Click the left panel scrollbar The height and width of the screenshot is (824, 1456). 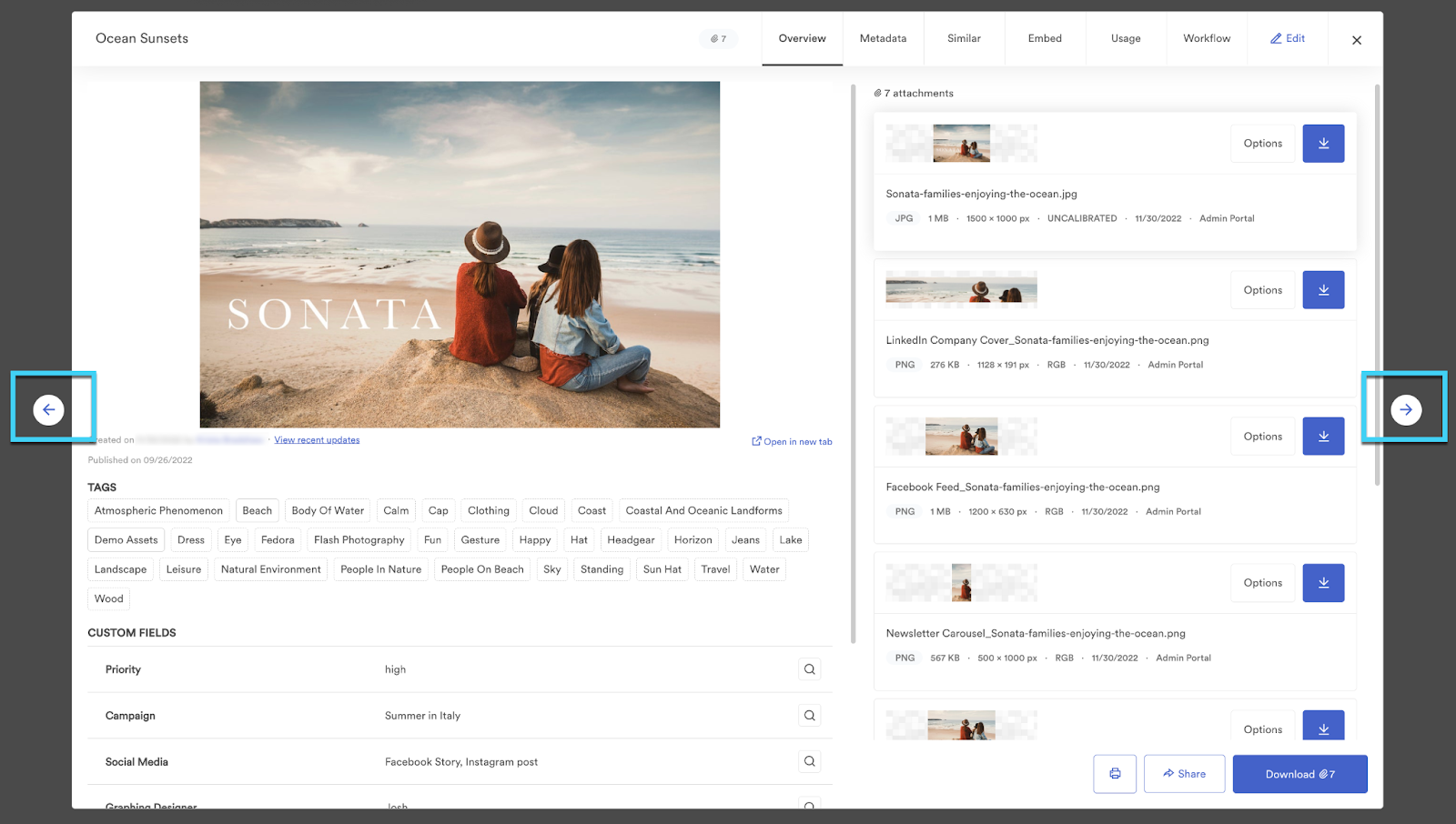[x=853, y=364]
